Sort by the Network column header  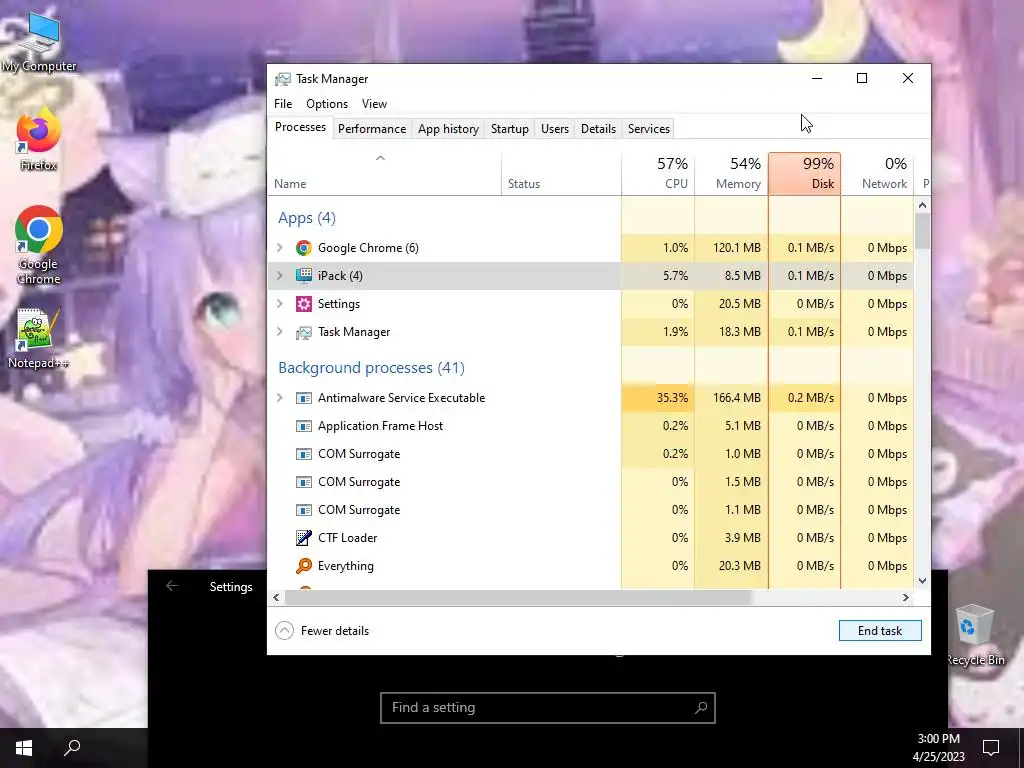click(878, 174)
